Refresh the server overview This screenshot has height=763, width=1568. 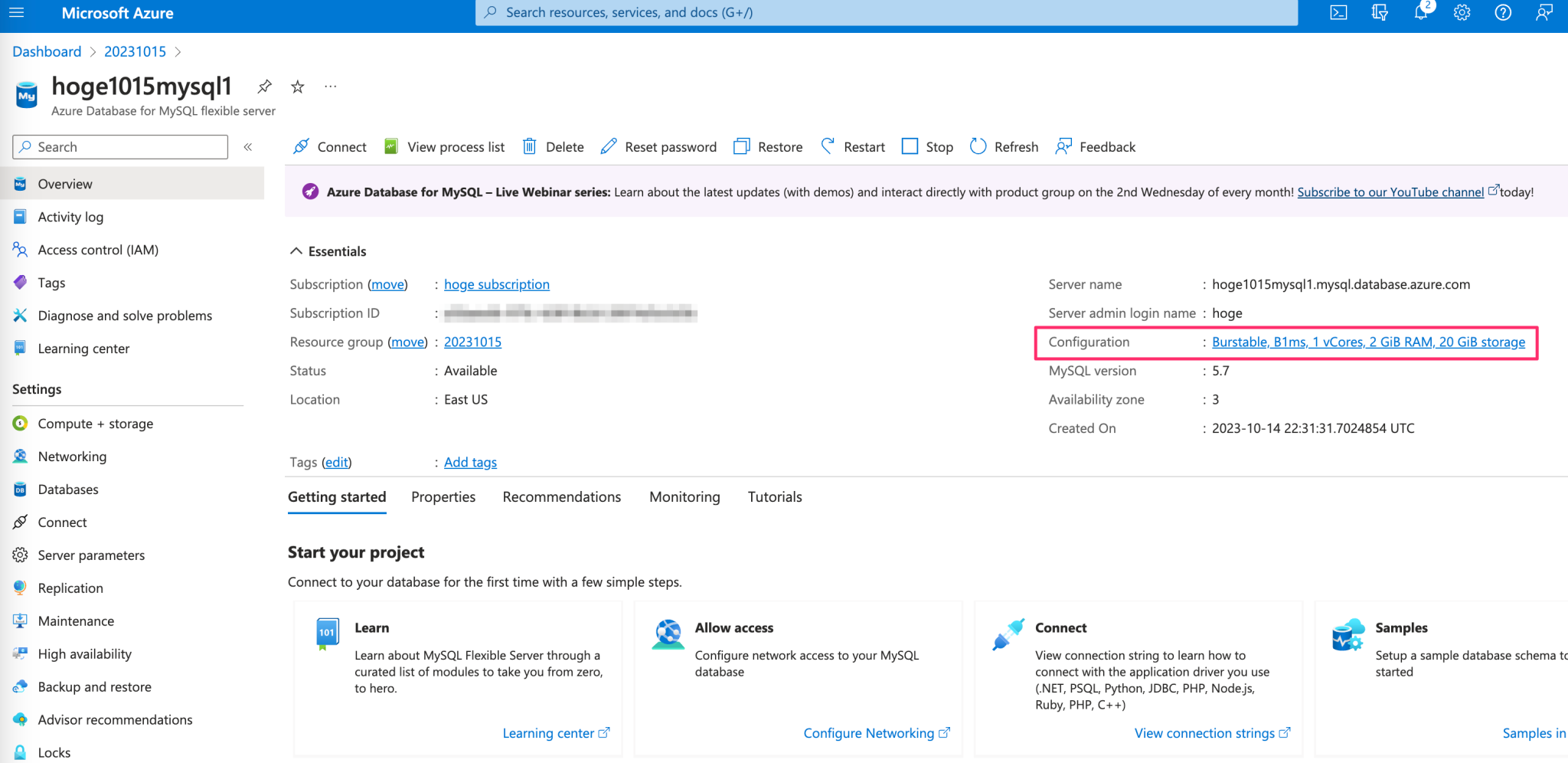tap(1004, 146)
